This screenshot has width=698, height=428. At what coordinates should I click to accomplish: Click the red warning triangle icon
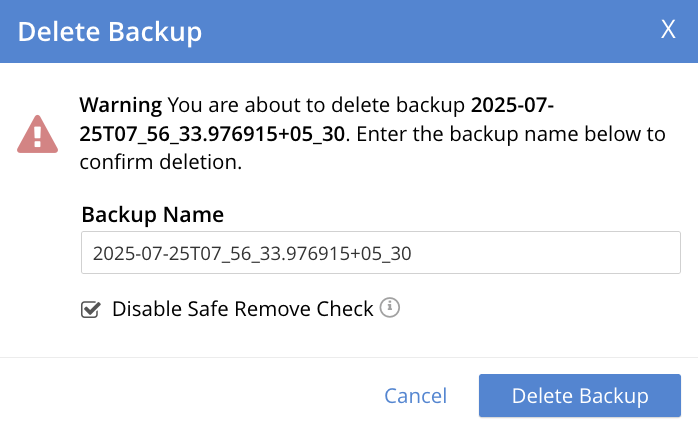pos(37,134)
